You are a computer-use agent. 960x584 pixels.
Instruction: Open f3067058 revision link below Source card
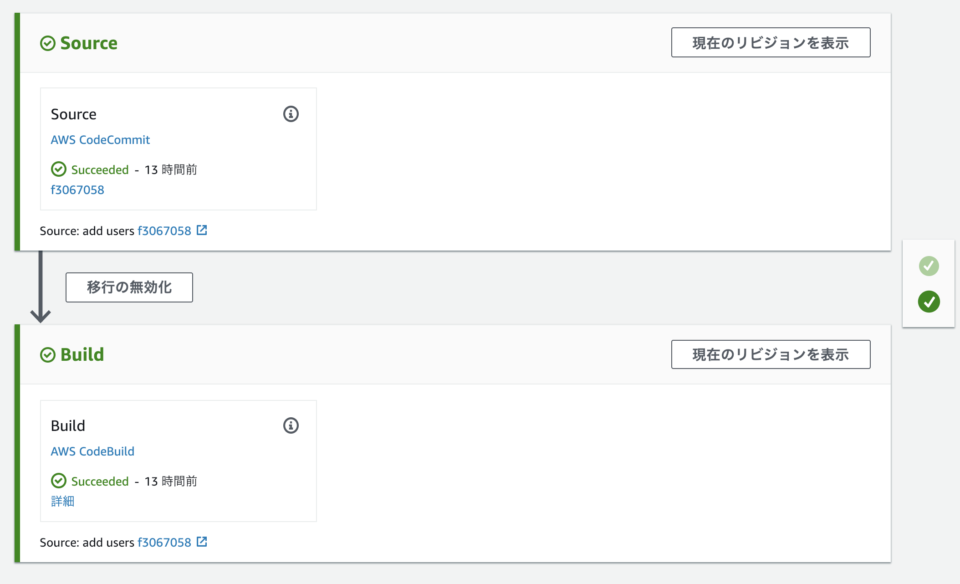164,231
